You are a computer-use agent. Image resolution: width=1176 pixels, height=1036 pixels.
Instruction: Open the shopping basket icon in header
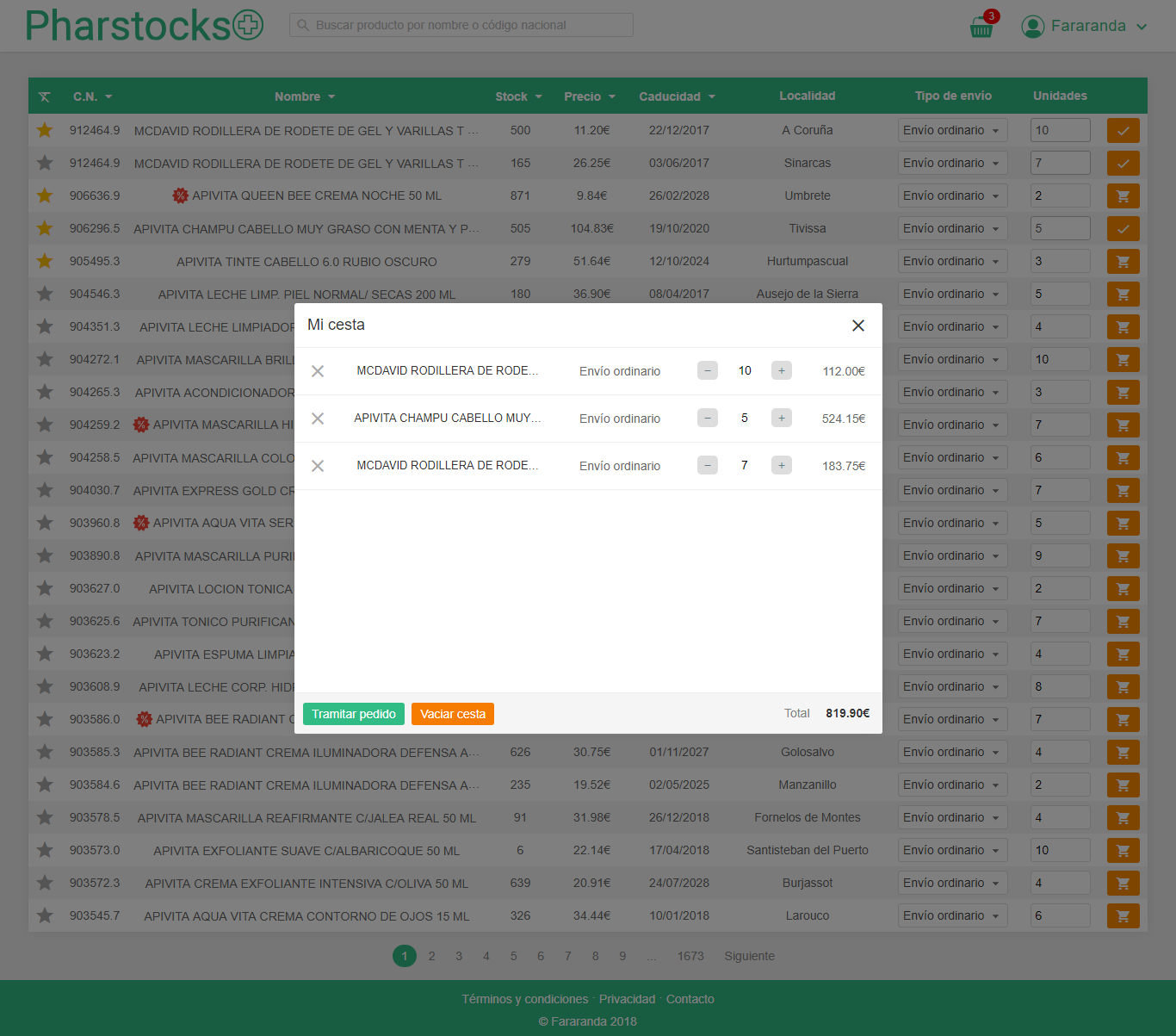point(982,26)
